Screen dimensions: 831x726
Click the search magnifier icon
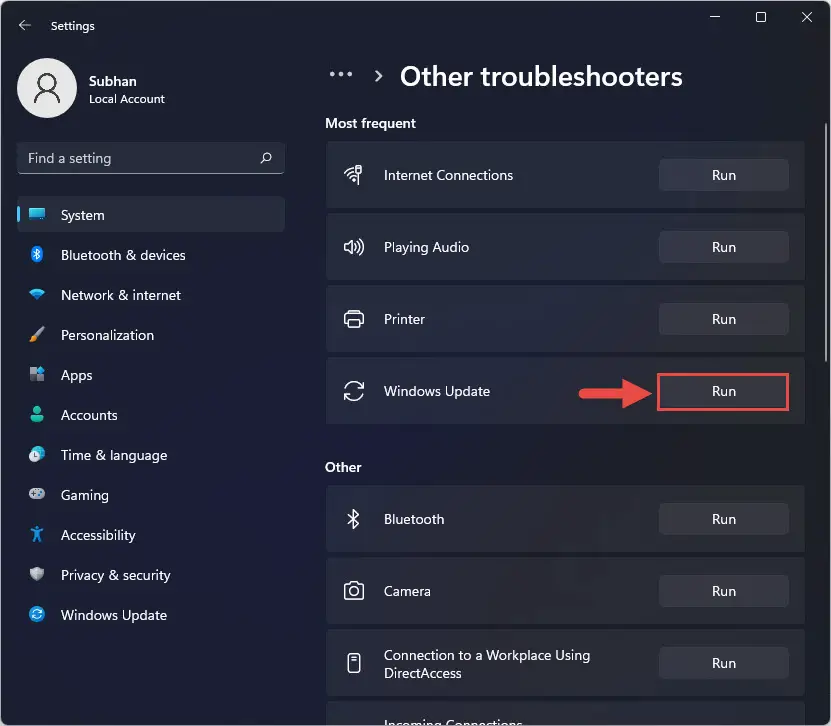[x=266, y=158]
